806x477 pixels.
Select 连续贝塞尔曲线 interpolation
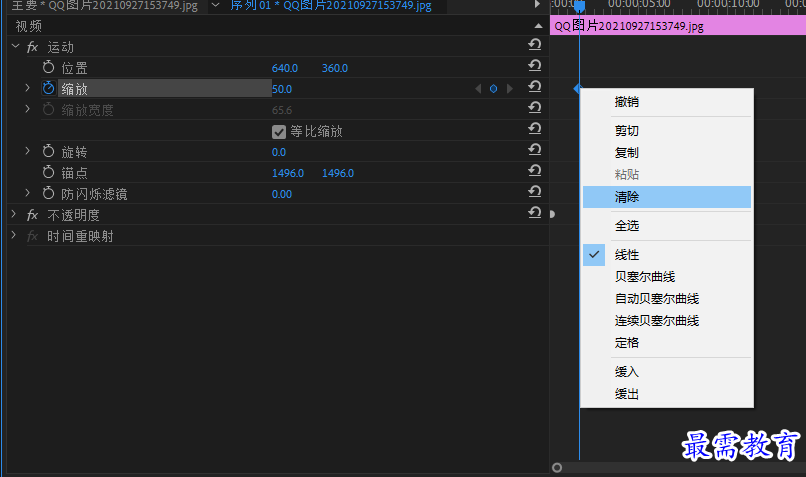(x=667, y=321)
